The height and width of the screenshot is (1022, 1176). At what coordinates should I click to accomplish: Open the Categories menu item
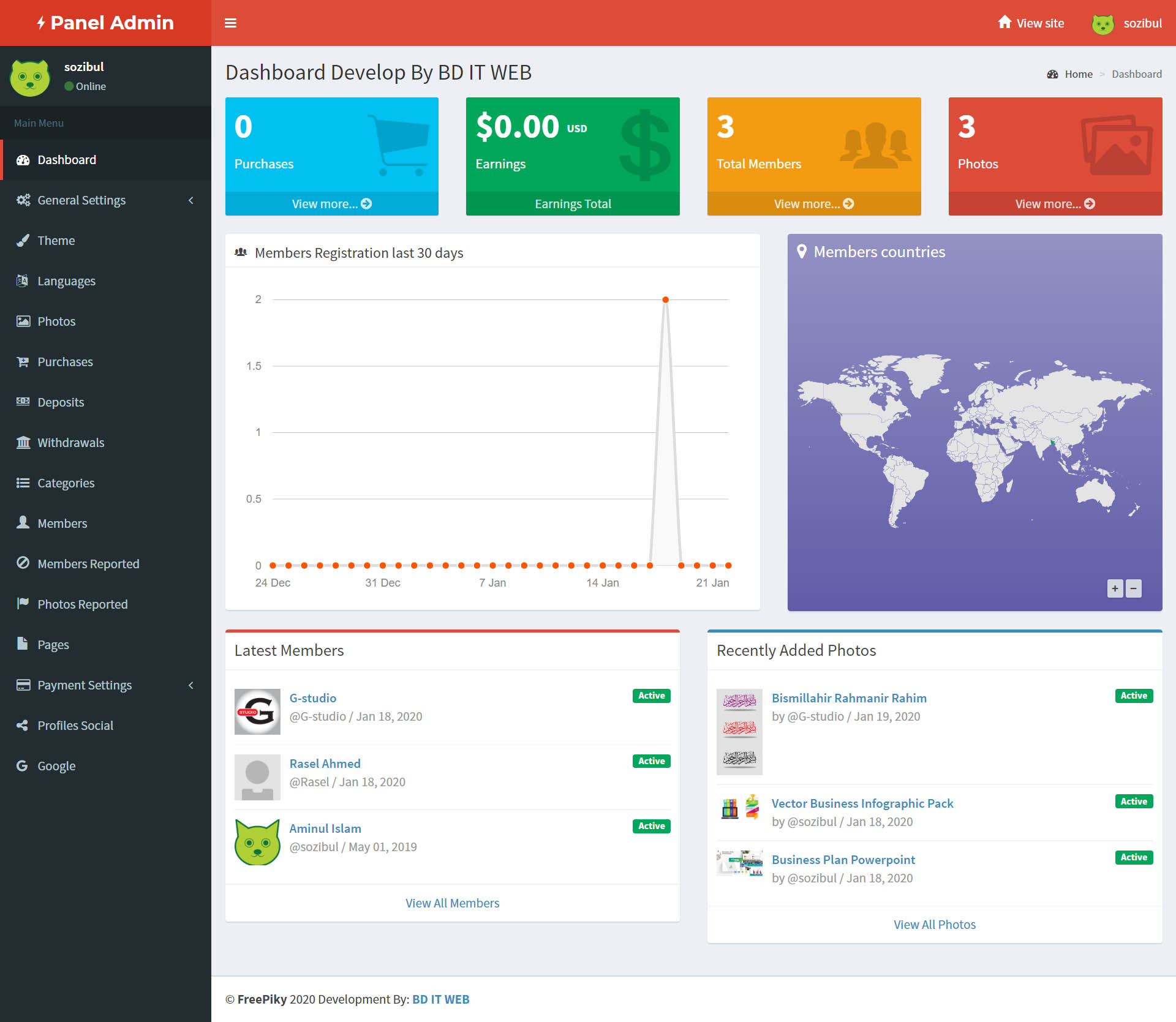[x=66, y=483]
